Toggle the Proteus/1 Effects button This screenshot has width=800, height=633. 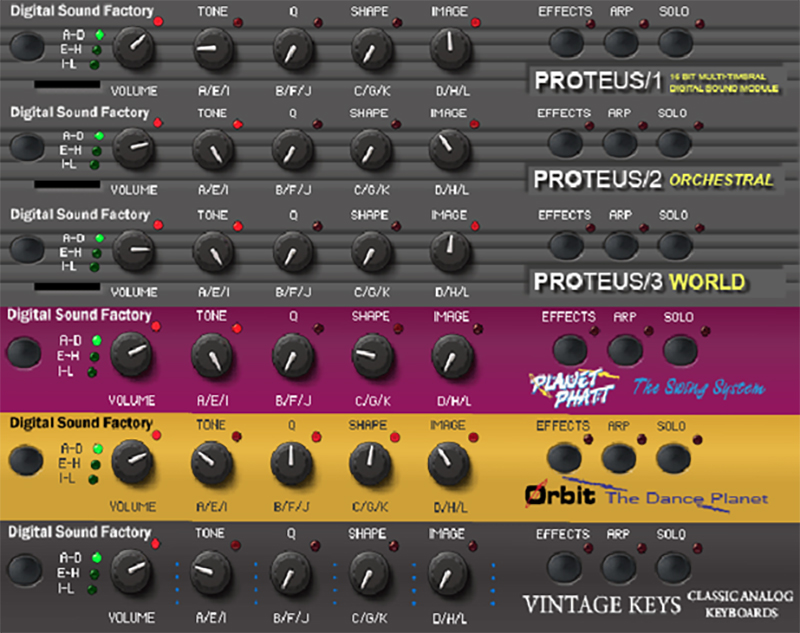point(566,42)
